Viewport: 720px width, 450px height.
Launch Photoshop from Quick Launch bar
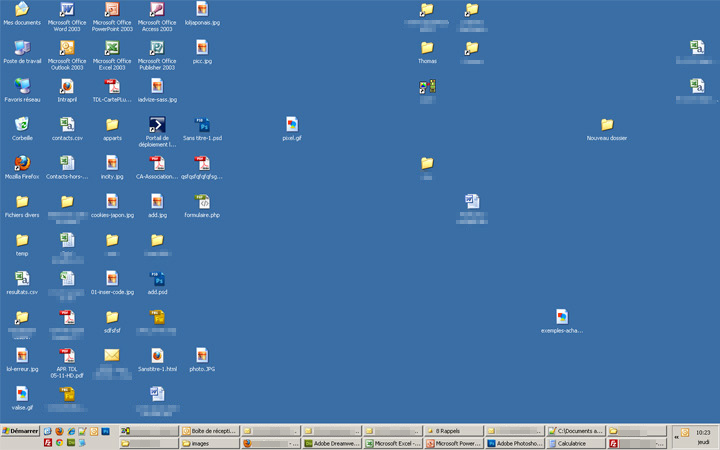106,431
